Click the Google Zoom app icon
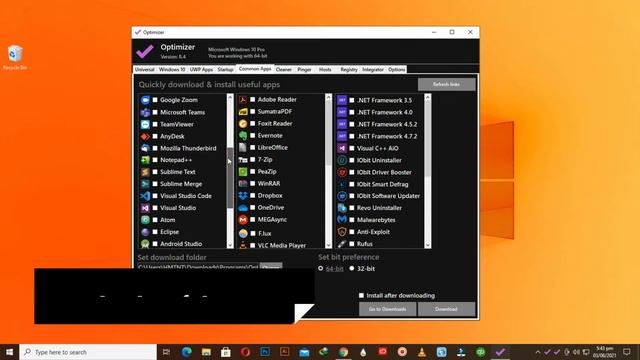 (145, 100)
